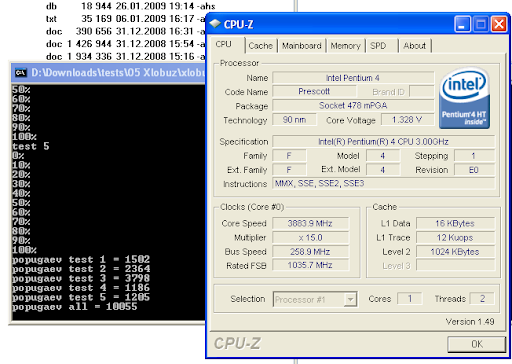The height and width of the screenshot is (364, 512).
Task: Click the 'Version 1.49' text
Action: coord(470,322)
